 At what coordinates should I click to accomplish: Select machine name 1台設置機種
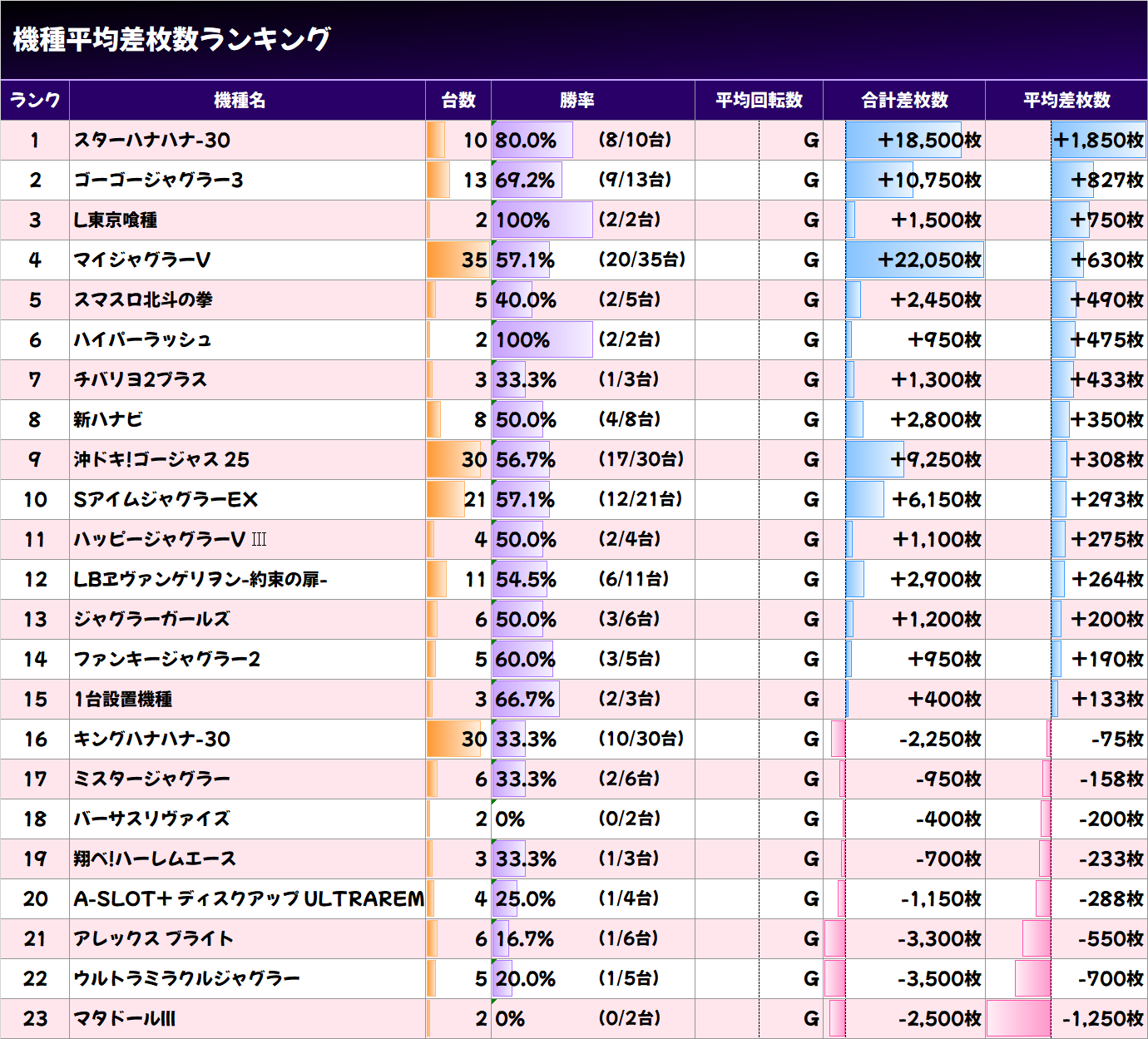(123, 700)
